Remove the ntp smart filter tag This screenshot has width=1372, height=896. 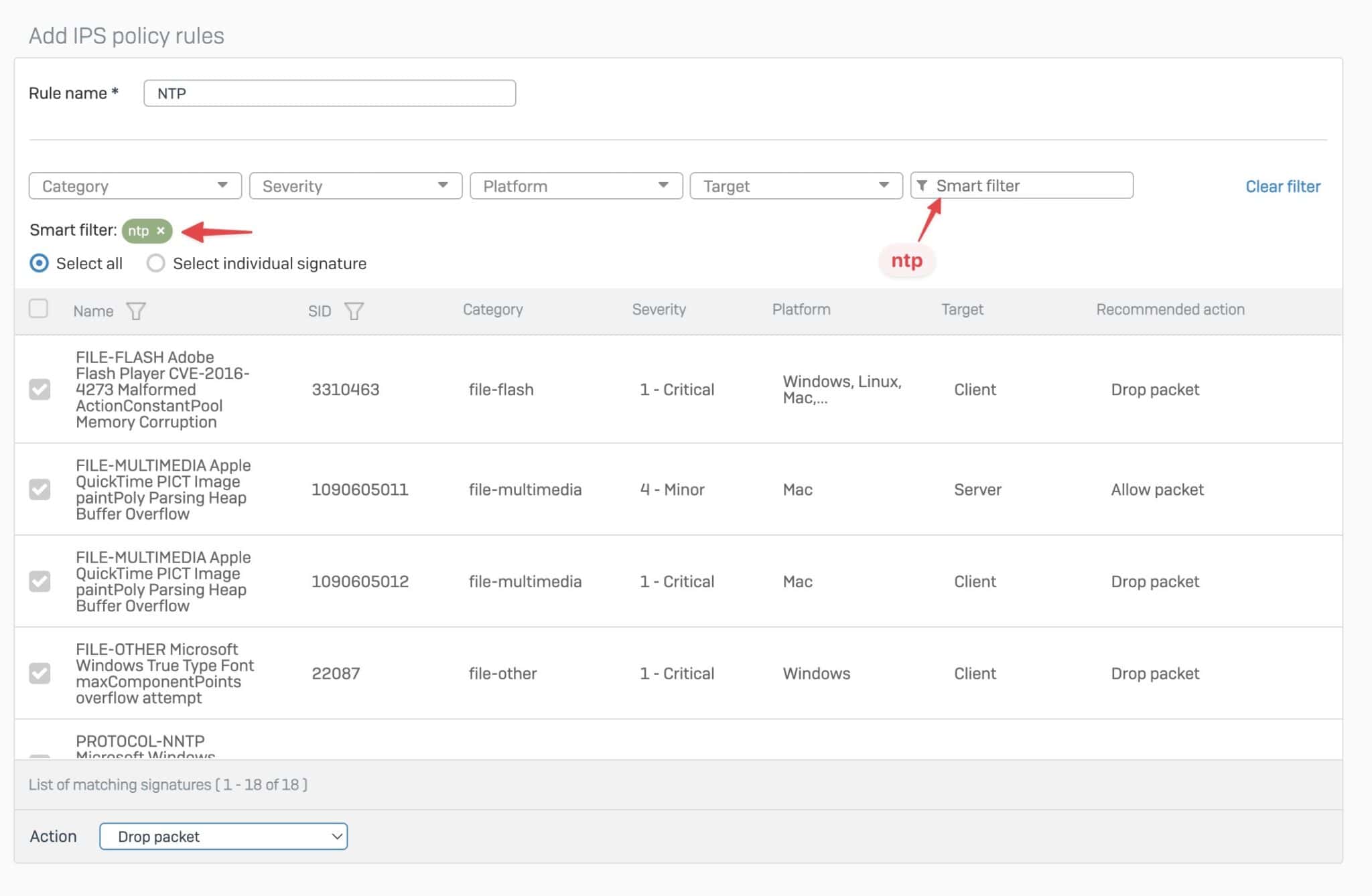[161, 230]
